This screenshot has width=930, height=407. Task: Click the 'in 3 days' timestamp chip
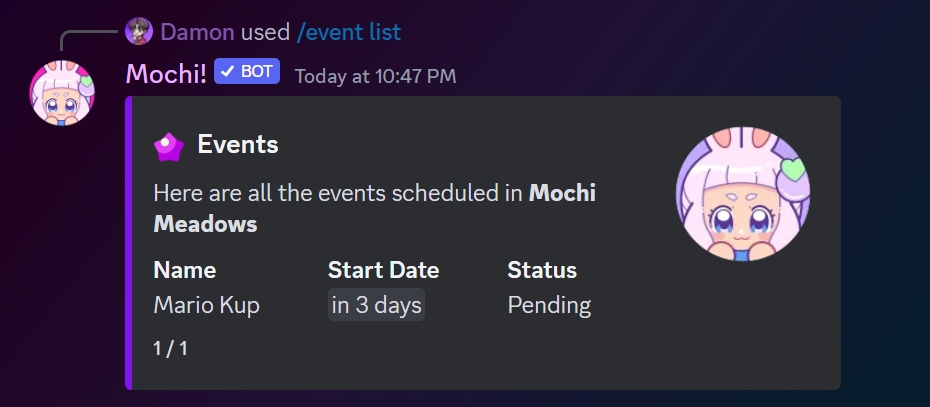click(x=376, y=305)
